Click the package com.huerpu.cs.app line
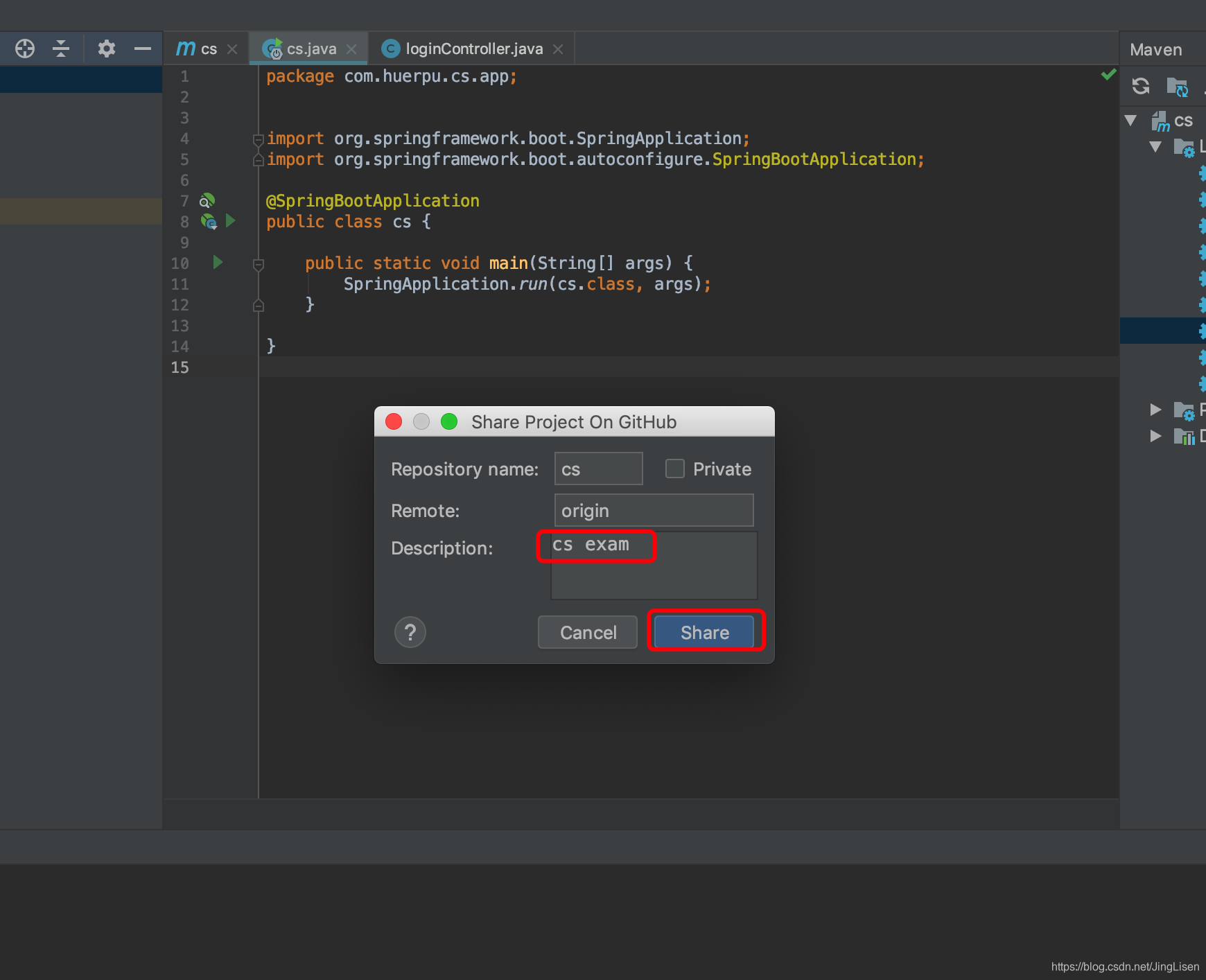Screen dimensions: 1206x980 pos(392,76)
